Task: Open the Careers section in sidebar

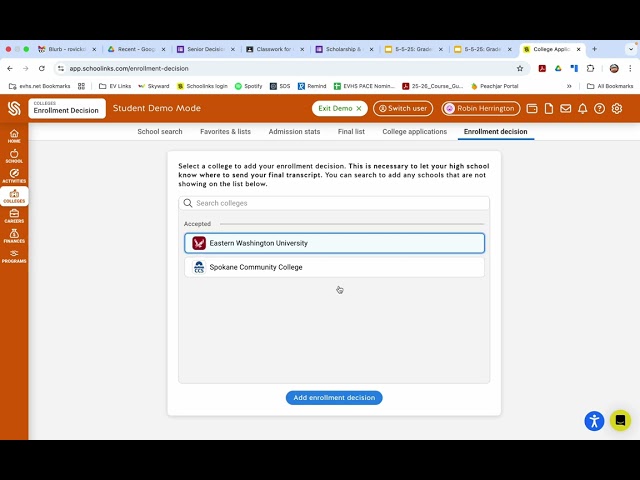Action: [14, 216]
